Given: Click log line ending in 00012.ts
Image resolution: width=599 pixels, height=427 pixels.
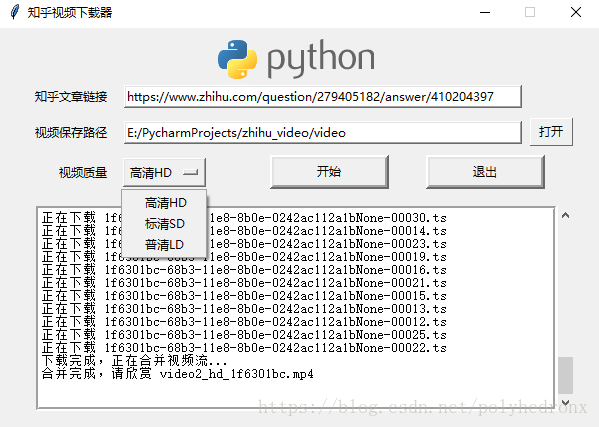Looking at the screenshot, I should 244,322.
